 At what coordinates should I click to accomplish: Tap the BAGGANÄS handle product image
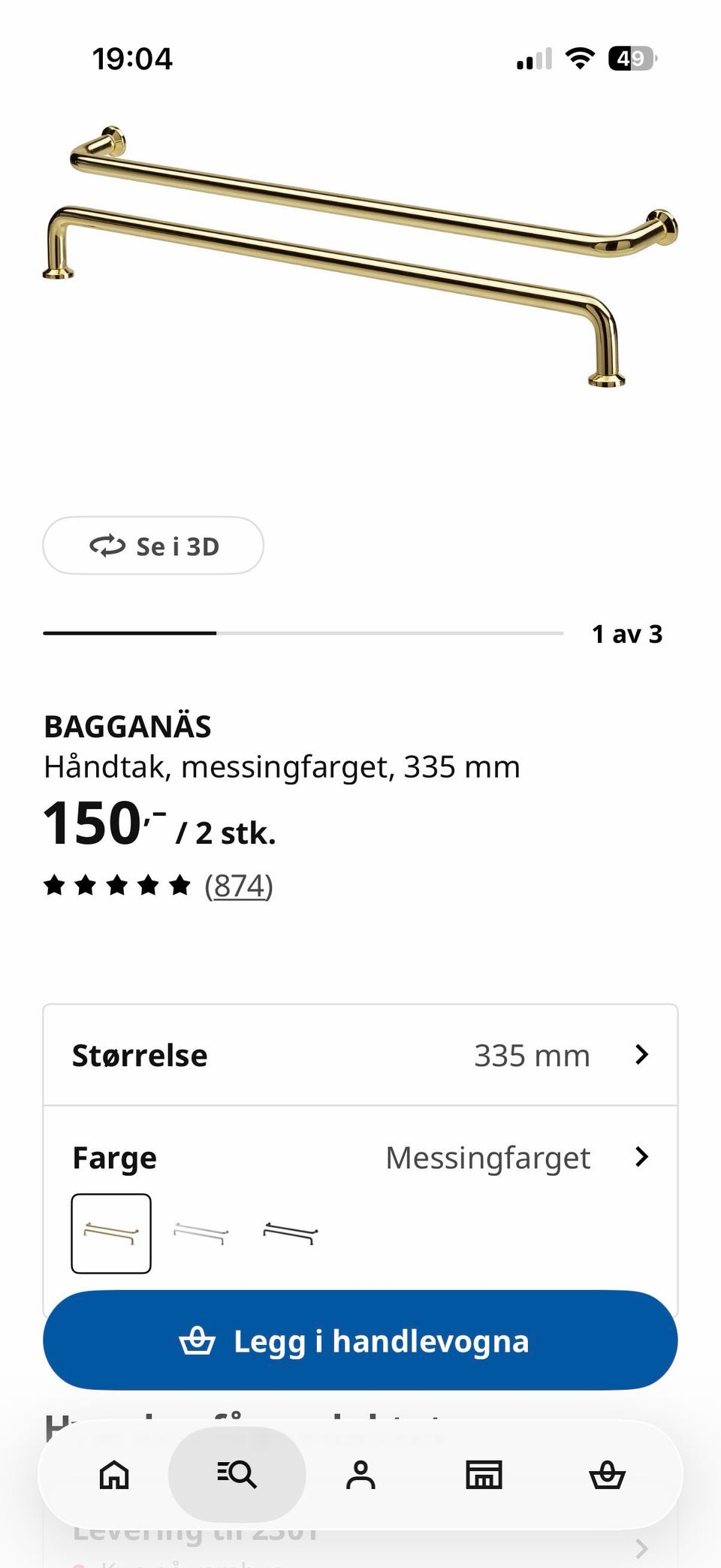click(x=360, y=255)
